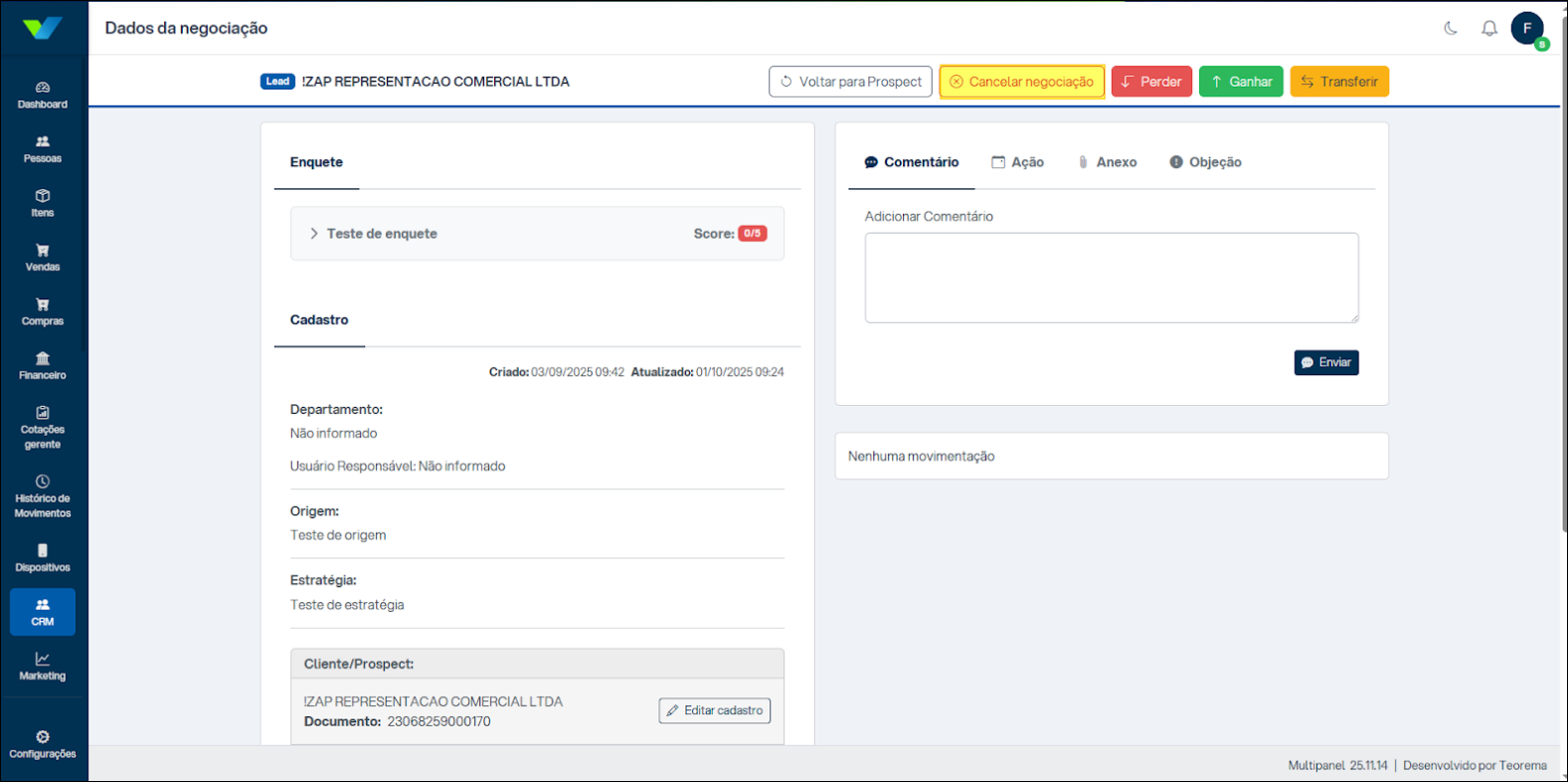Go to Pessoas in the sidebar
Viewport: 1568px width, 782px height.
[x=43, y=142]
